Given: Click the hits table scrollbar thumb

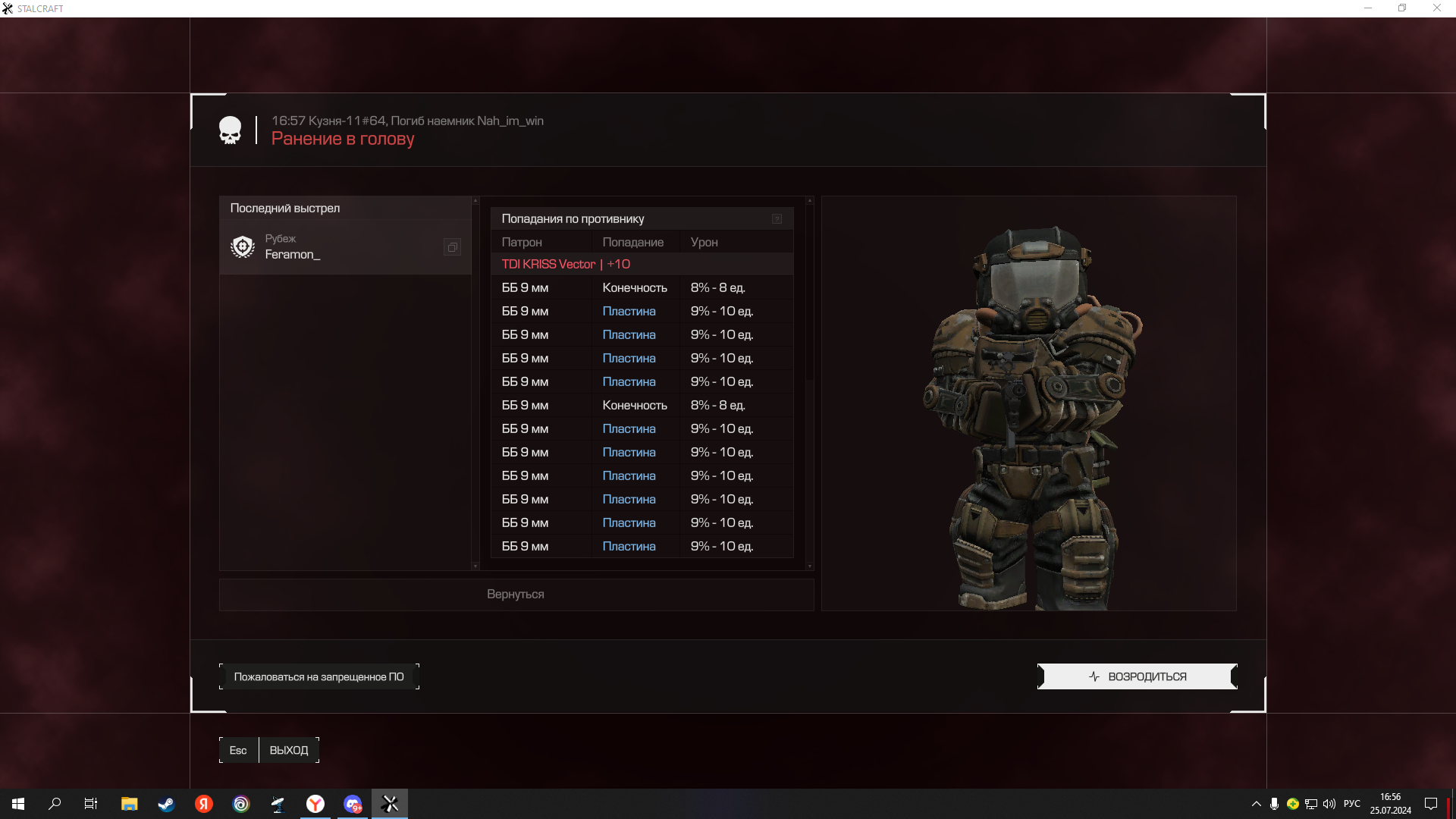Looking at the screenshot, I should click(809, 292).
